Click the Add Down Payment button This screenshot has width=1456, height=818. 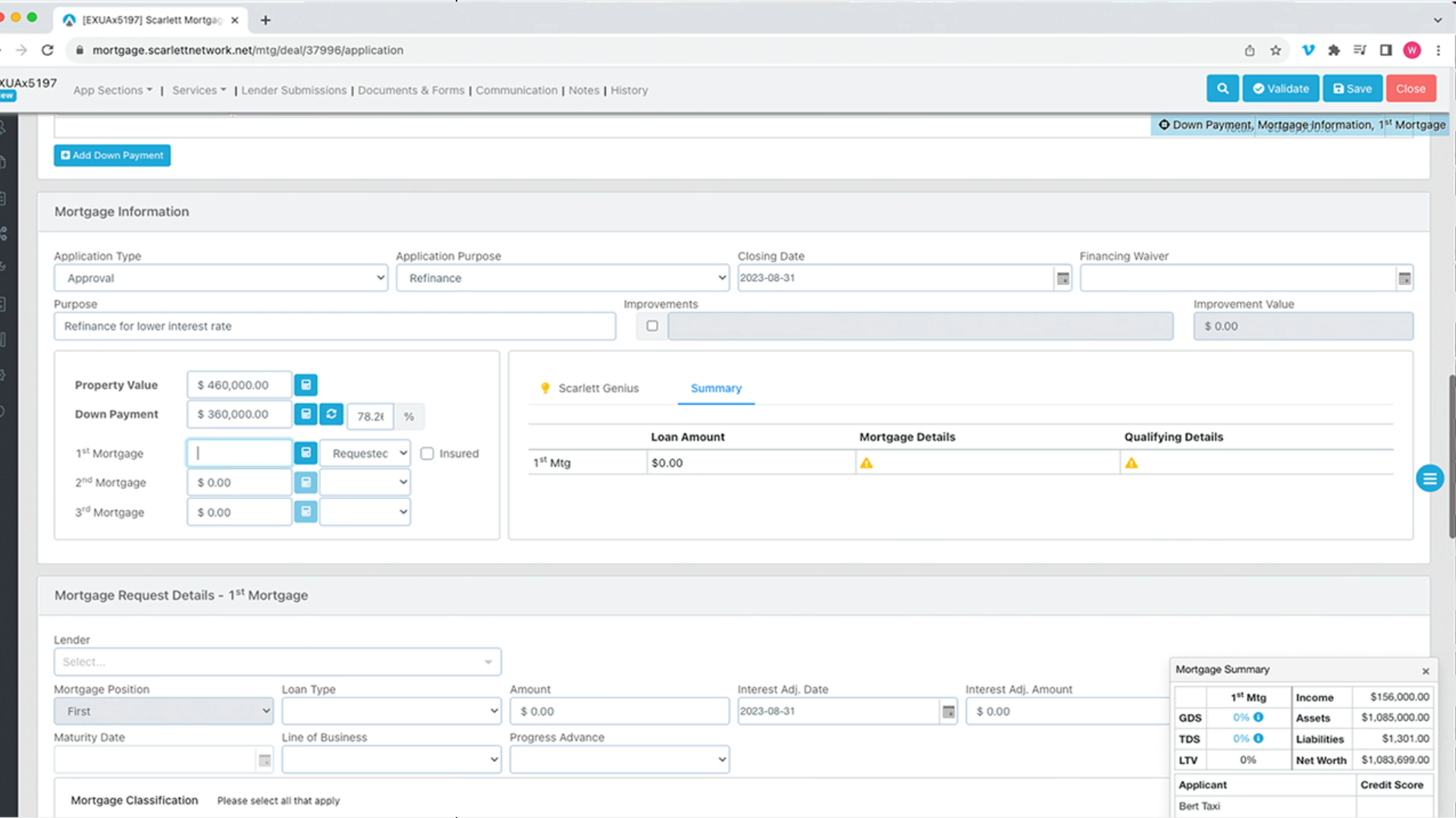(112, 155)
